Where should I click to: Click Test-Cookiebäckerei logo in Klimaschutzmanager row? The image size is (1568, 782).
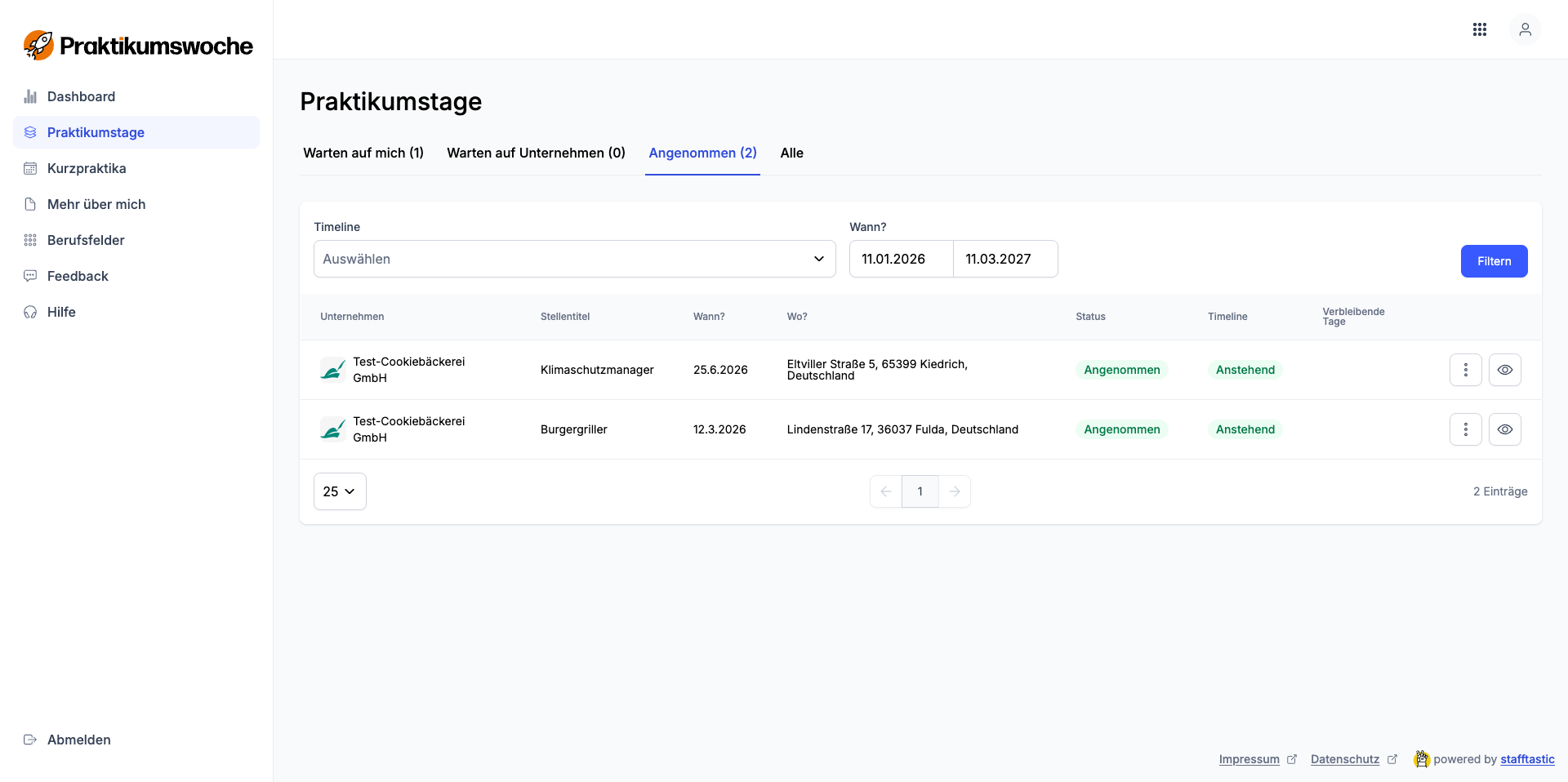click(x=332, y=370)
